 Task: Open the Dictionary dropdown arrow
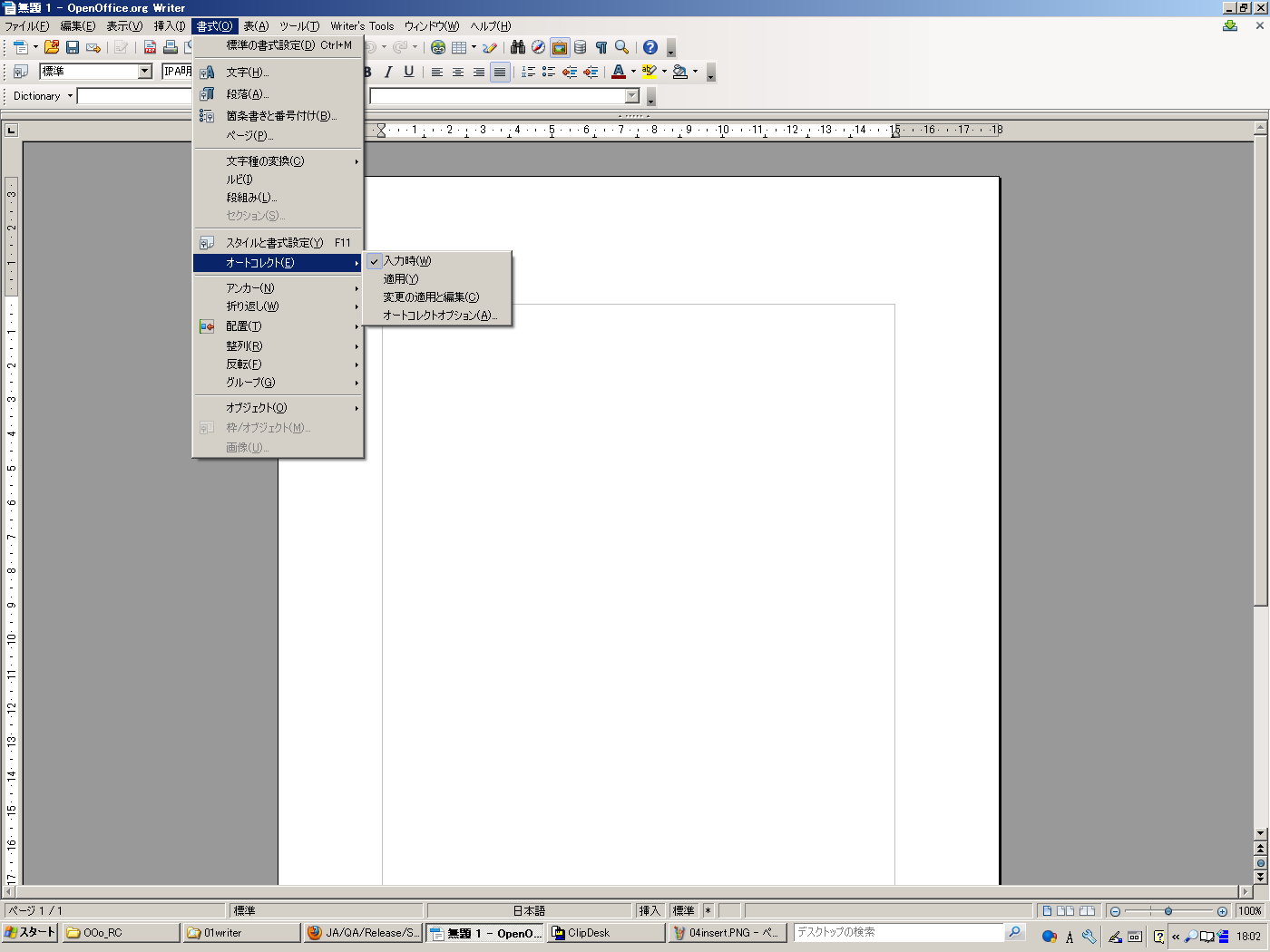pyautogui.click(x=70, y=96)
